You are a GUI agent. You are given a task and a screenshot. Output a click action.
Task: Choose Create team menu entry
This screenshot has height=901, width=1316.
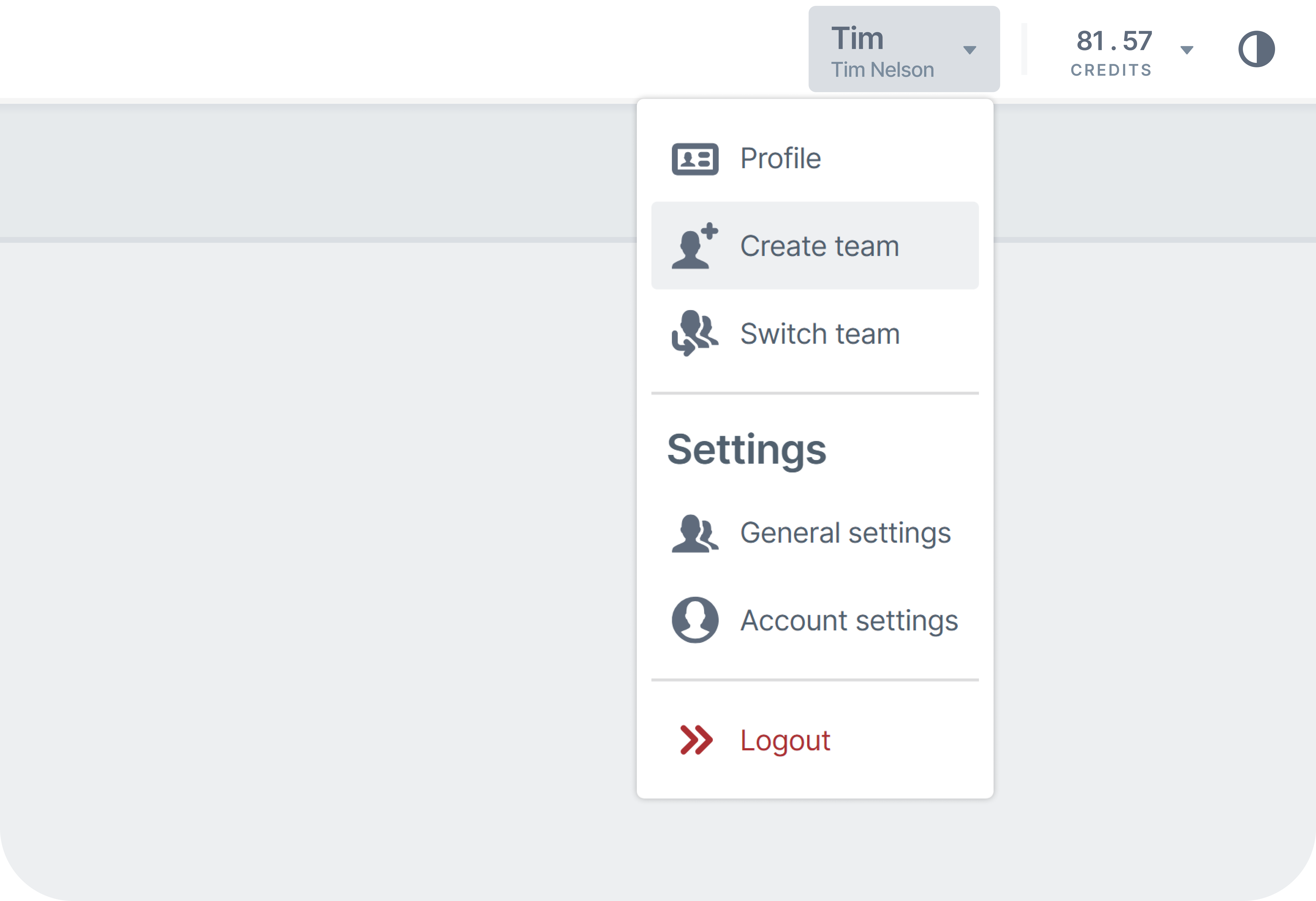point(815,246)
